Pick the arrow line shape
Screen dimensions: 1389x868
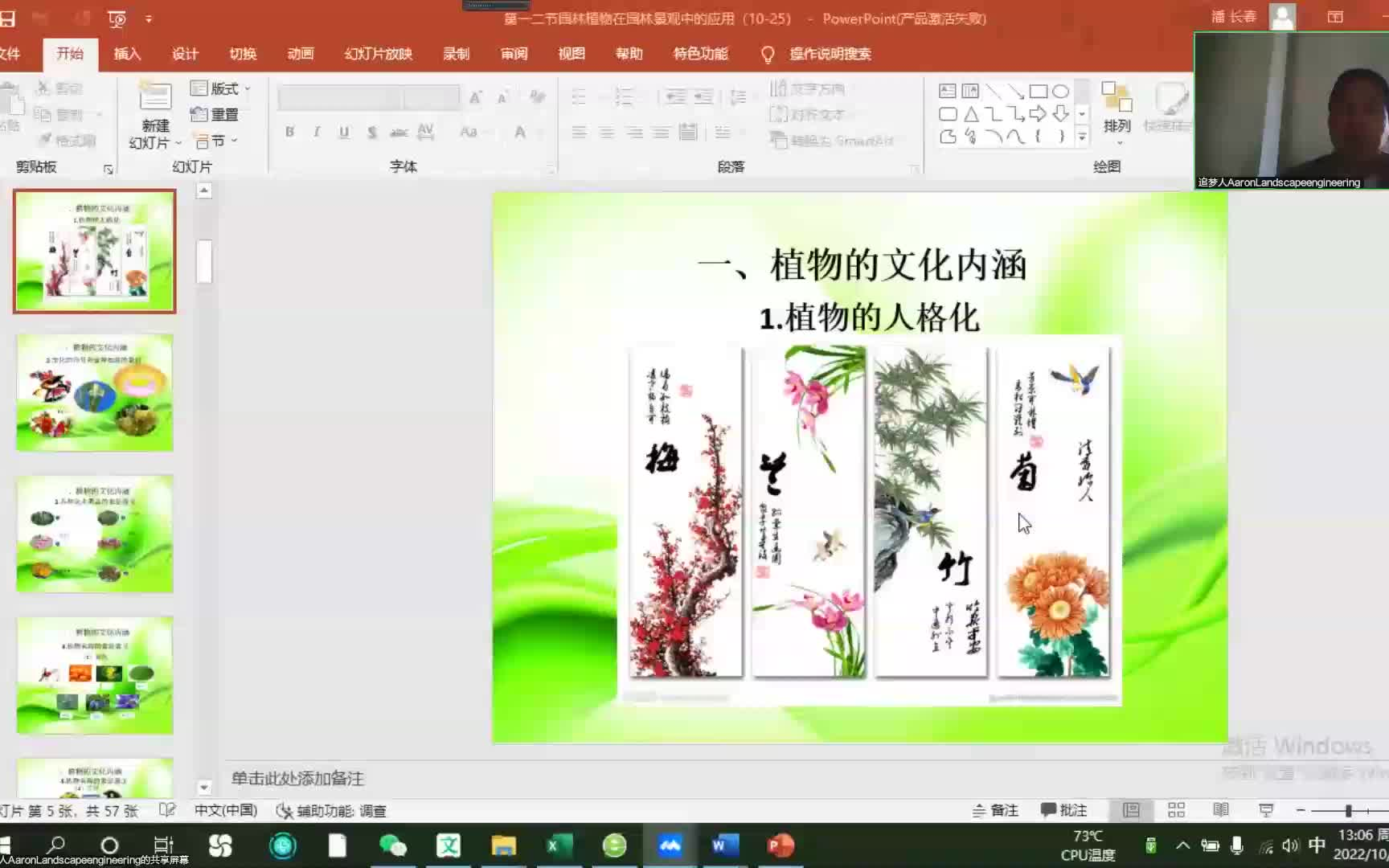(x=1016, y=92)
